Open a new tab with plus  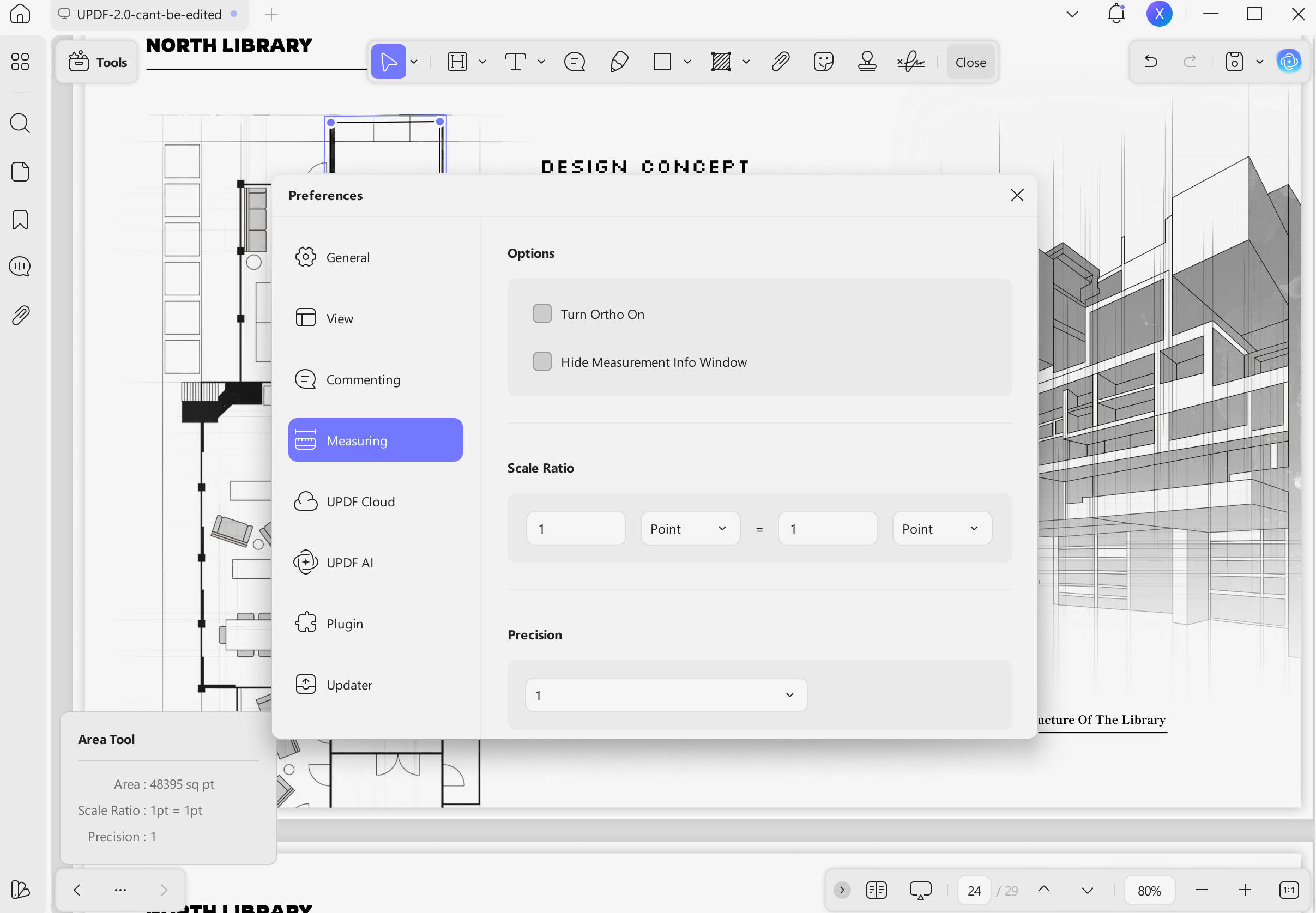(272, 14)
